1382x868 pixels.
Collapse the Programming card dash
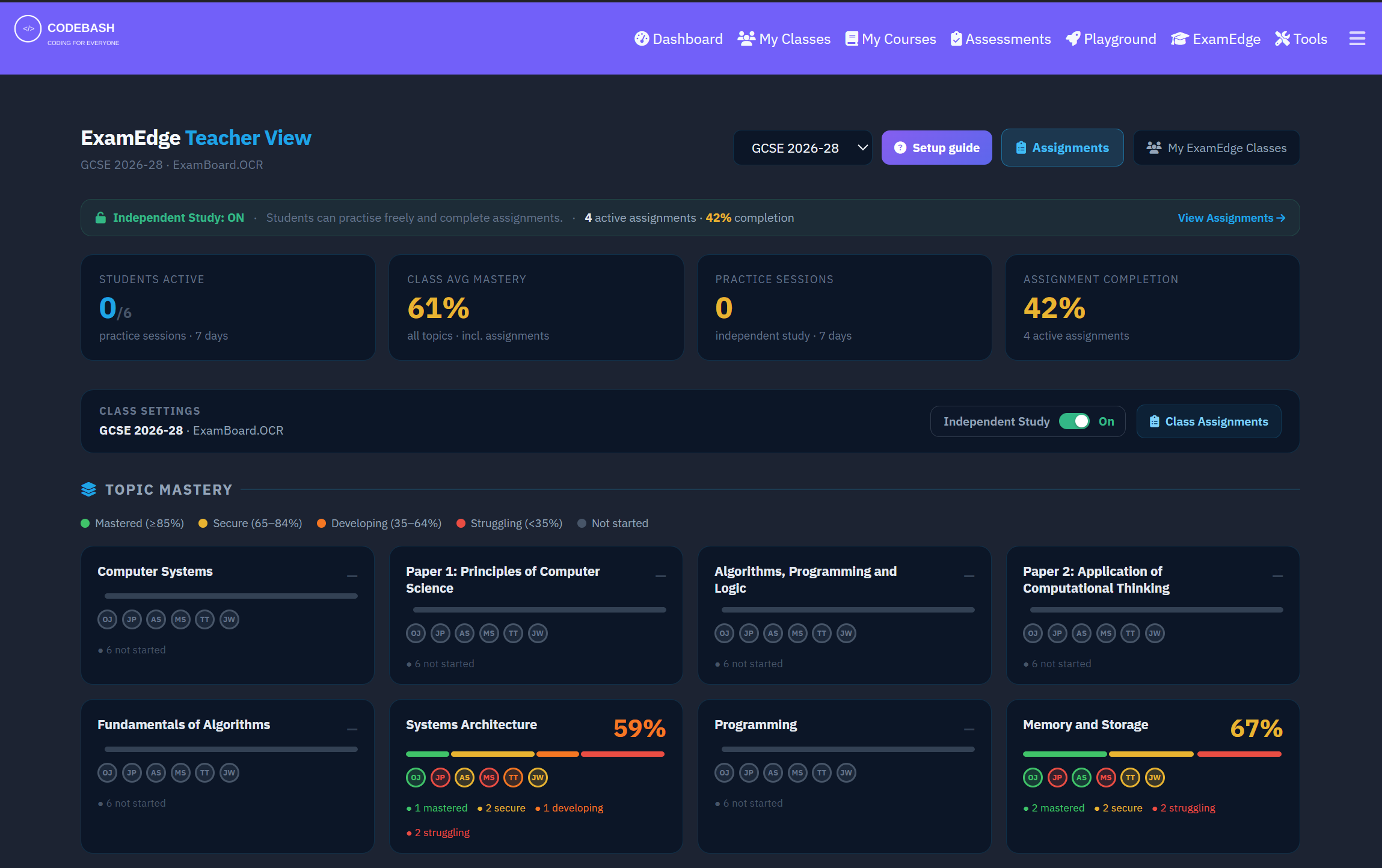click(x=969, y=730)
